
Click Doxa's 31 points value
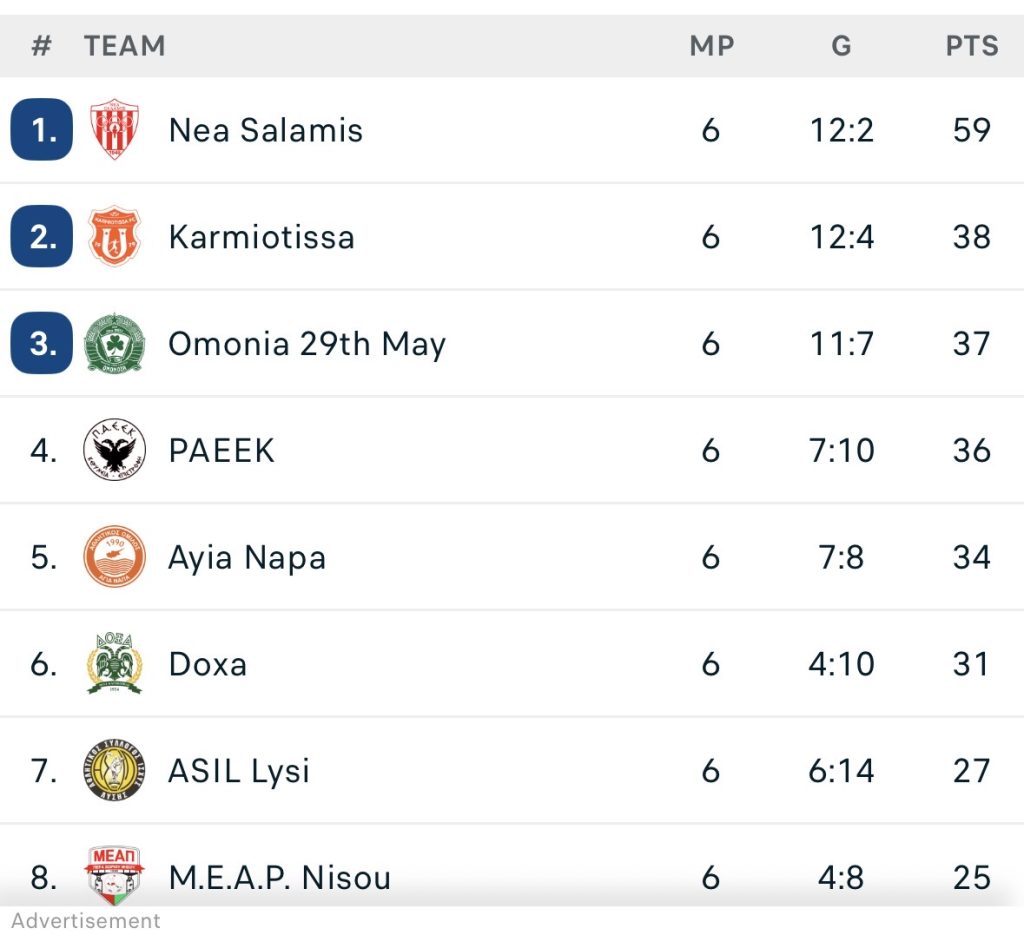971,664
